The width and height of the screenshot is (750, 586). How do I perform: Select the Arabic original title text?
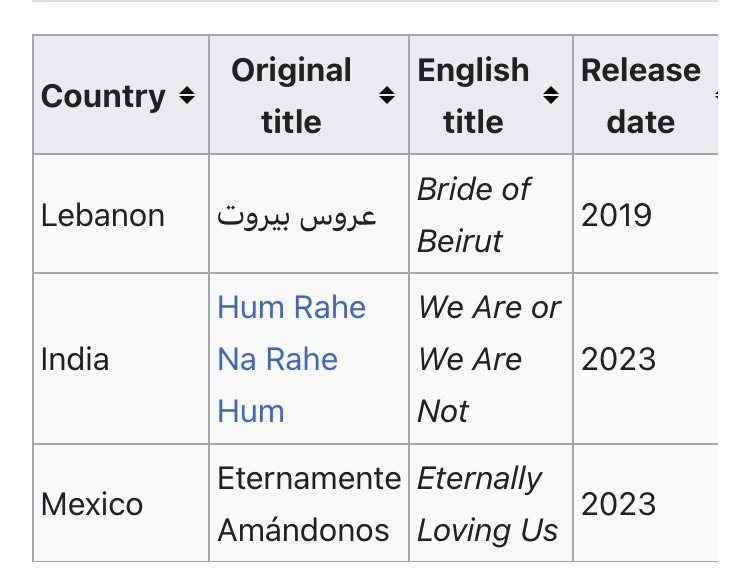(297, 215)
